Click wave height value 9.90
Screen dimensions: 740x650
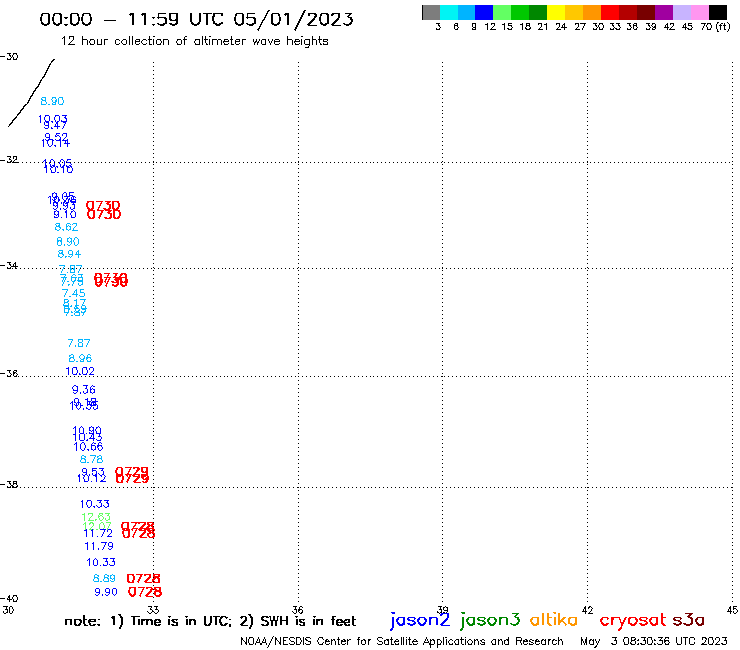[x=106, y=592]
